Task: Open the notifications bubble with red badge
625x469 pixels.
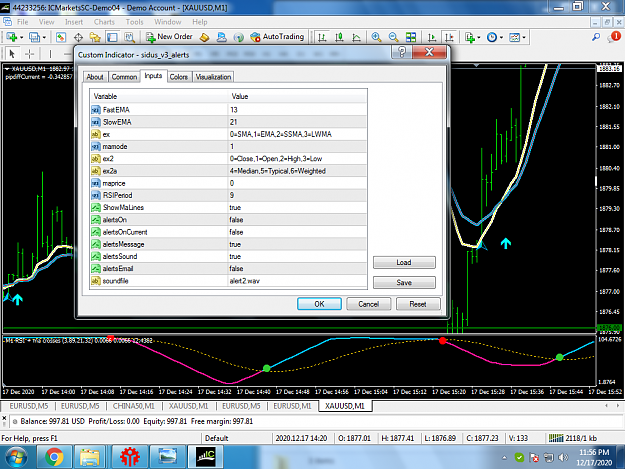Action: pos(614,37)
